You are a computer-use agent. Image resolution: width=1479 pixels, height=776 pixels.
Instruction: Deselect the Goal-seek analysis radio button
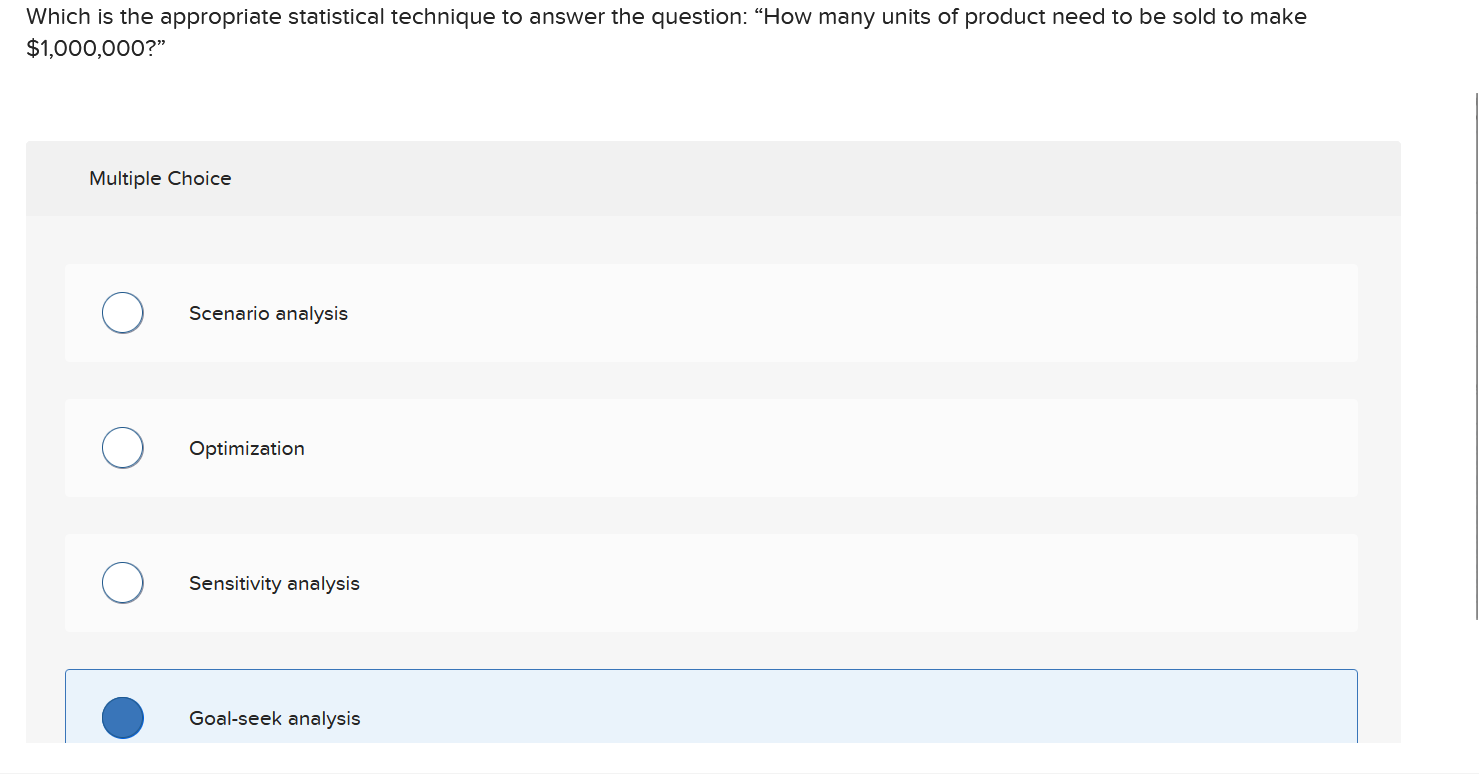pyautogui.click(x=122, y=718)
